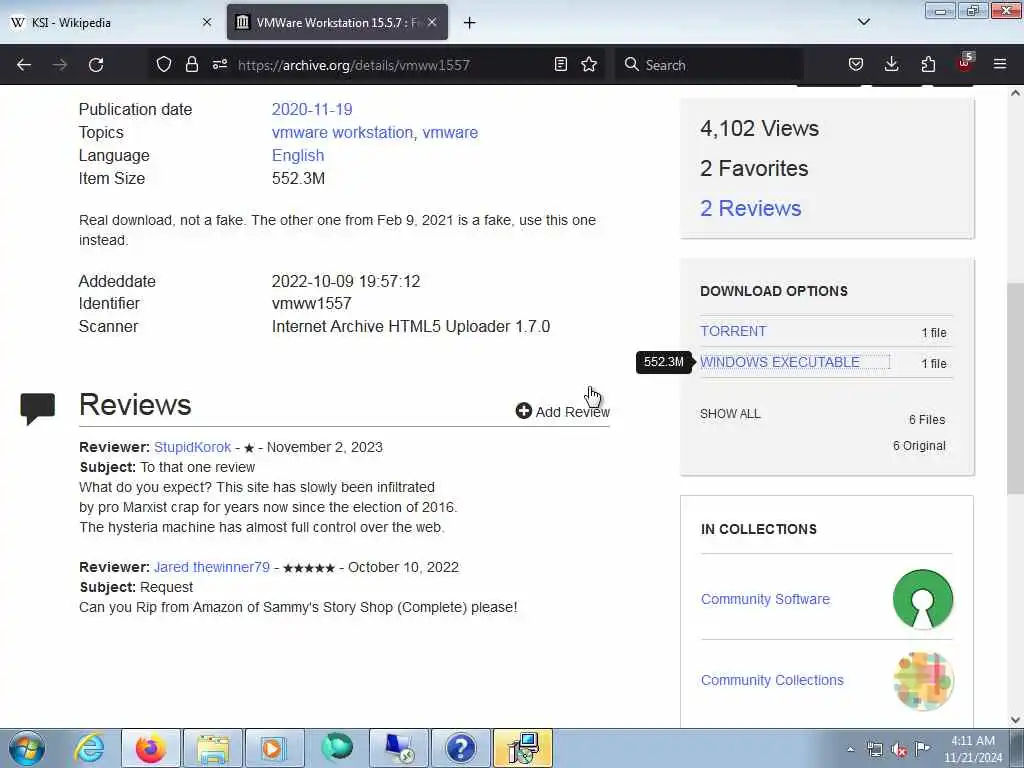1024x768 pixels.
Task: Click the green globe taskbar icon
Action: coord(337,748)
